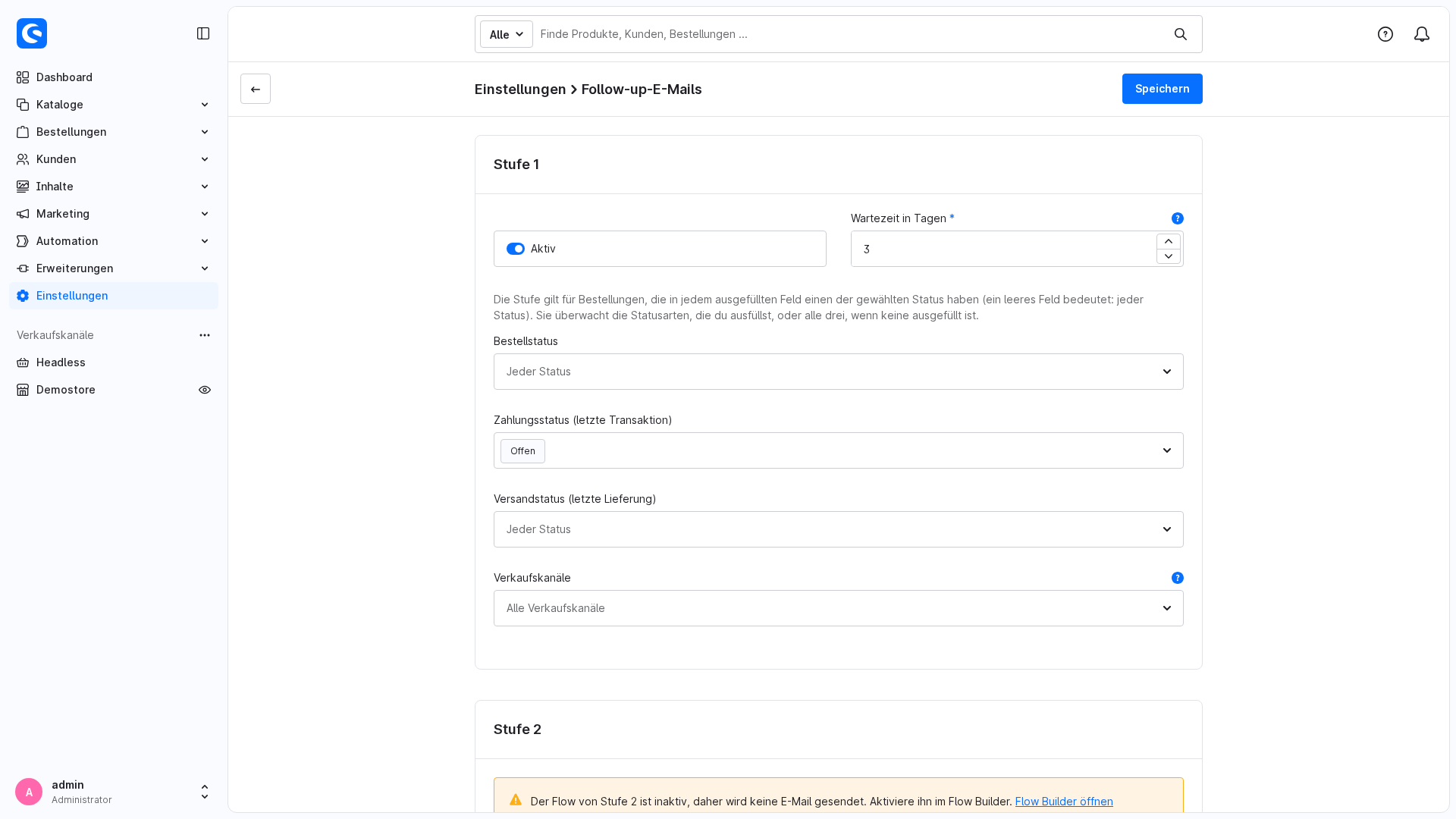This screenshot has height=819, width=1456.
Task: Increase Wartezeit with the up stepper
Action: (x=1169, y=241)
